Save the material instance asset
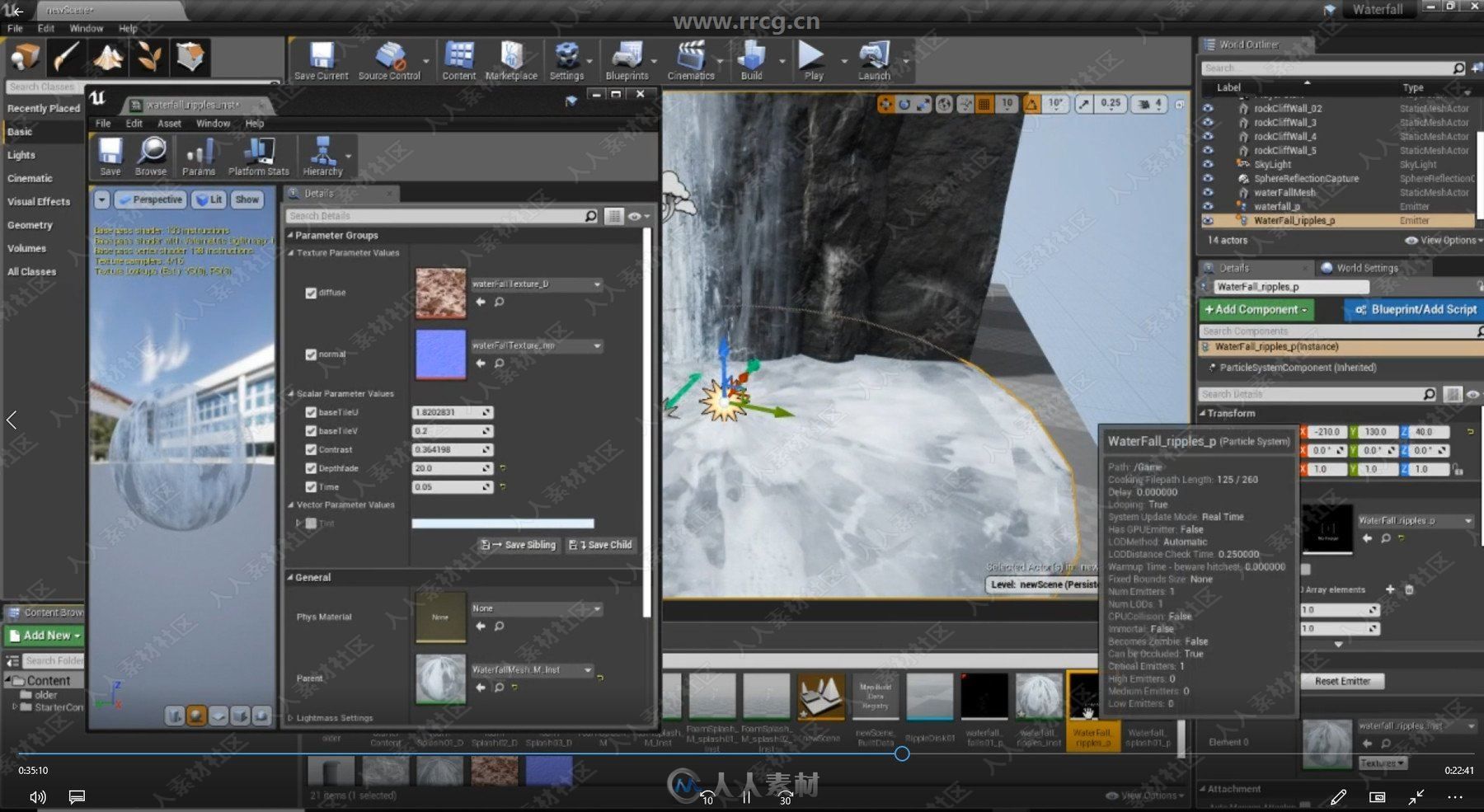 click(110, 157)
